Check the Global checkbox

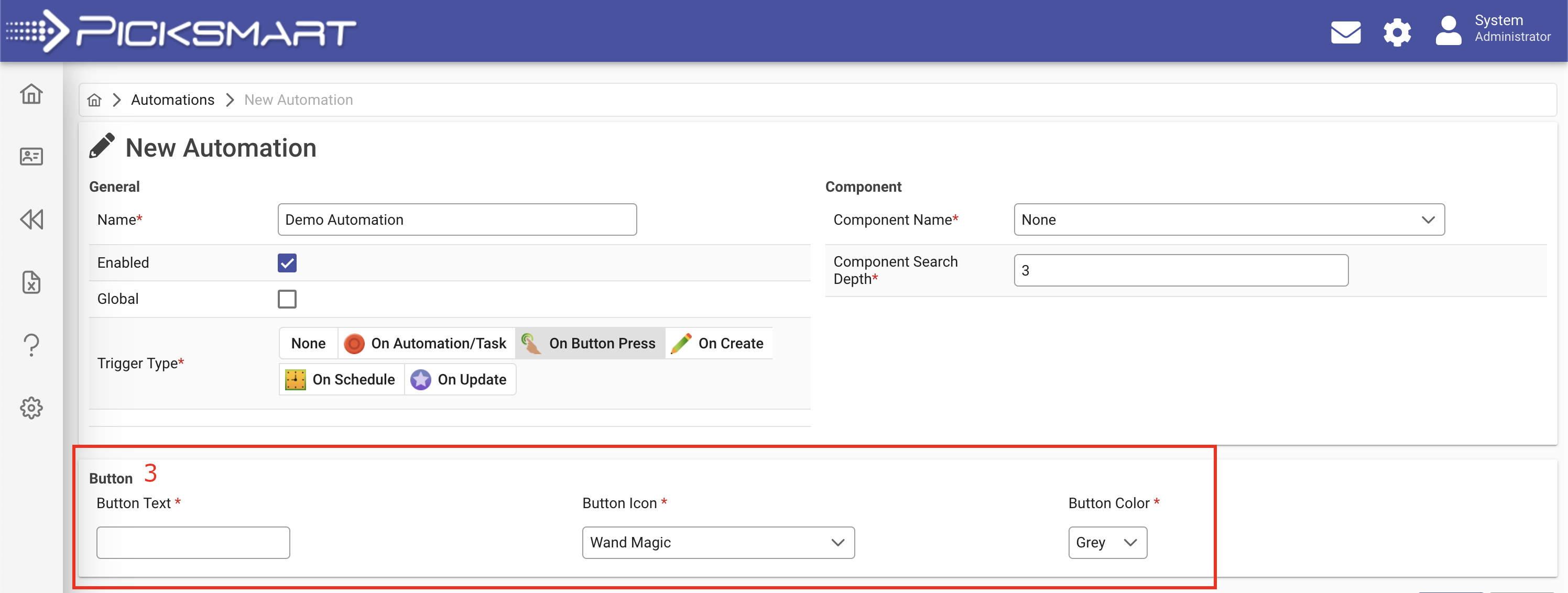(287, 299)
